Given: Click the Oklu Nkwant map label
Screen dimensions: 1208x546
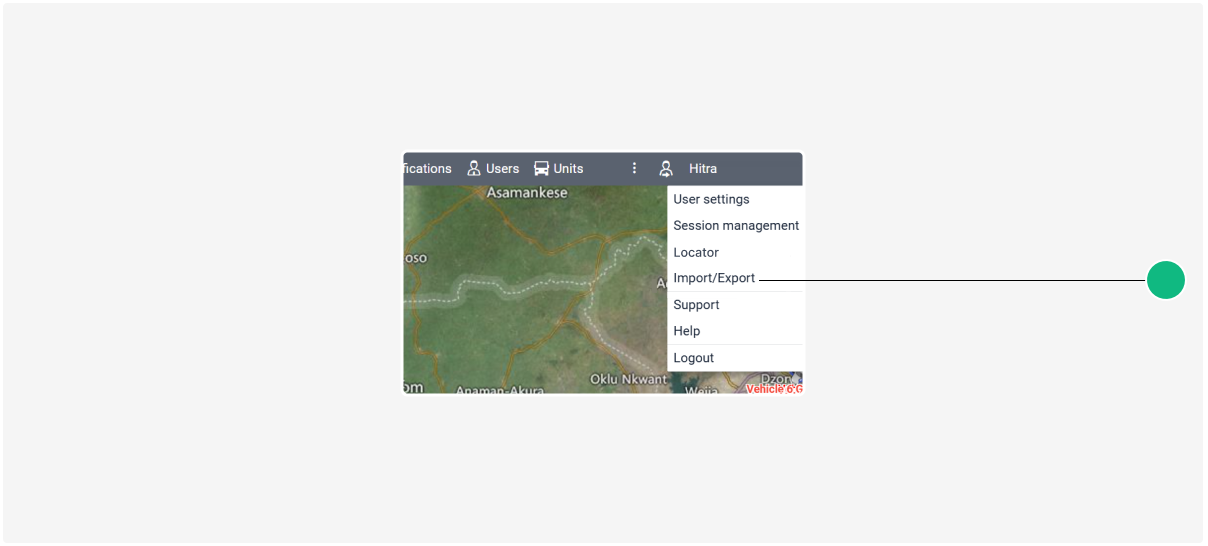Looking at the screenshot, I should click(628, 379).
